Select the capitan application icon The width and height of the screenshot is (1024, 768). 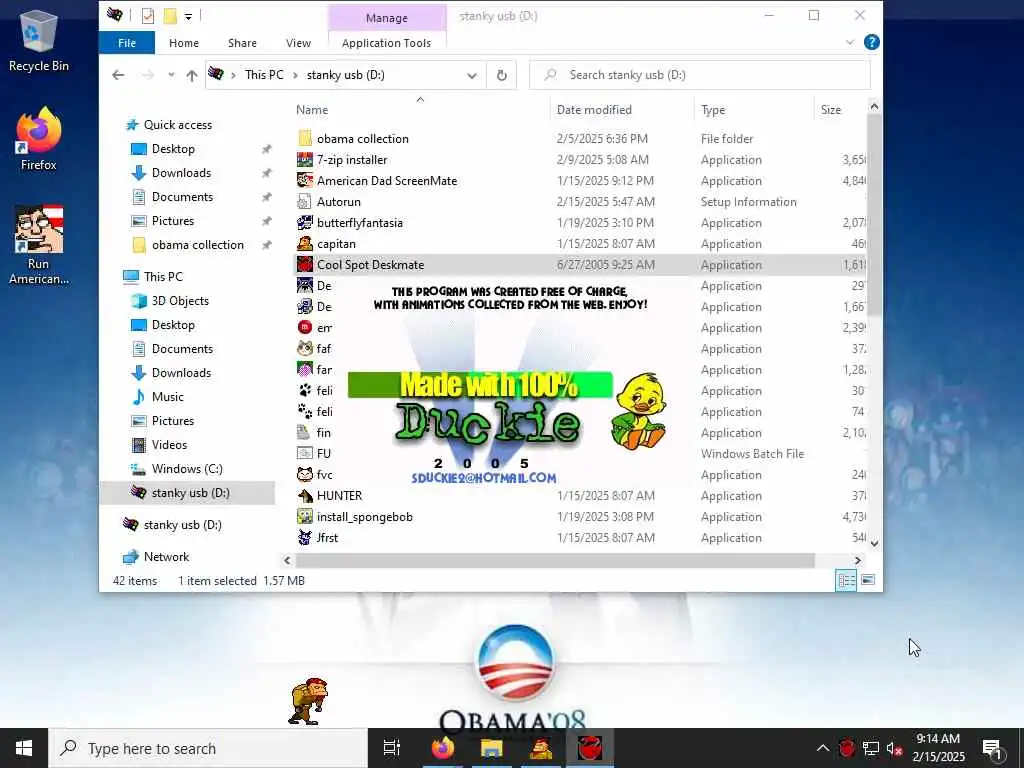click(x=305, y=244)
